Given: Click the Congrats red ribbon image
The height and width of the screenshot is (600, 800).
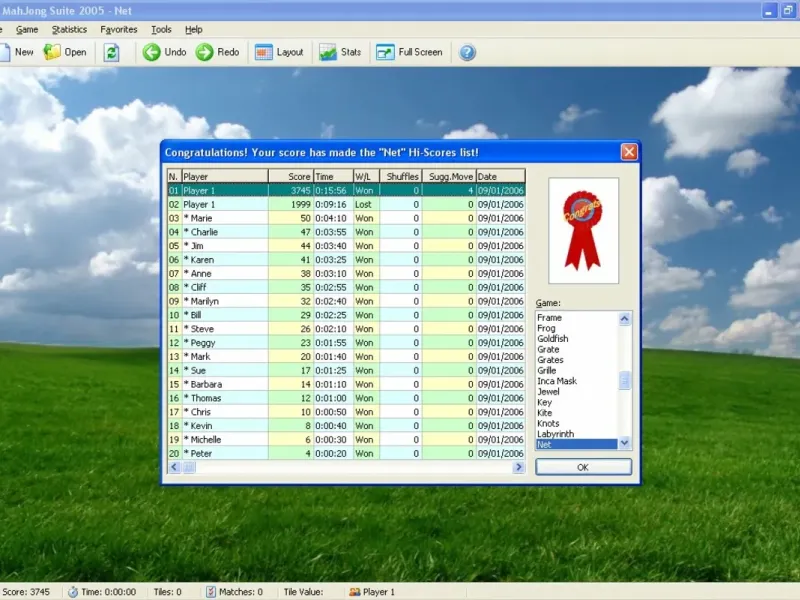Looking at the screenshot, I should coord(583,231).
